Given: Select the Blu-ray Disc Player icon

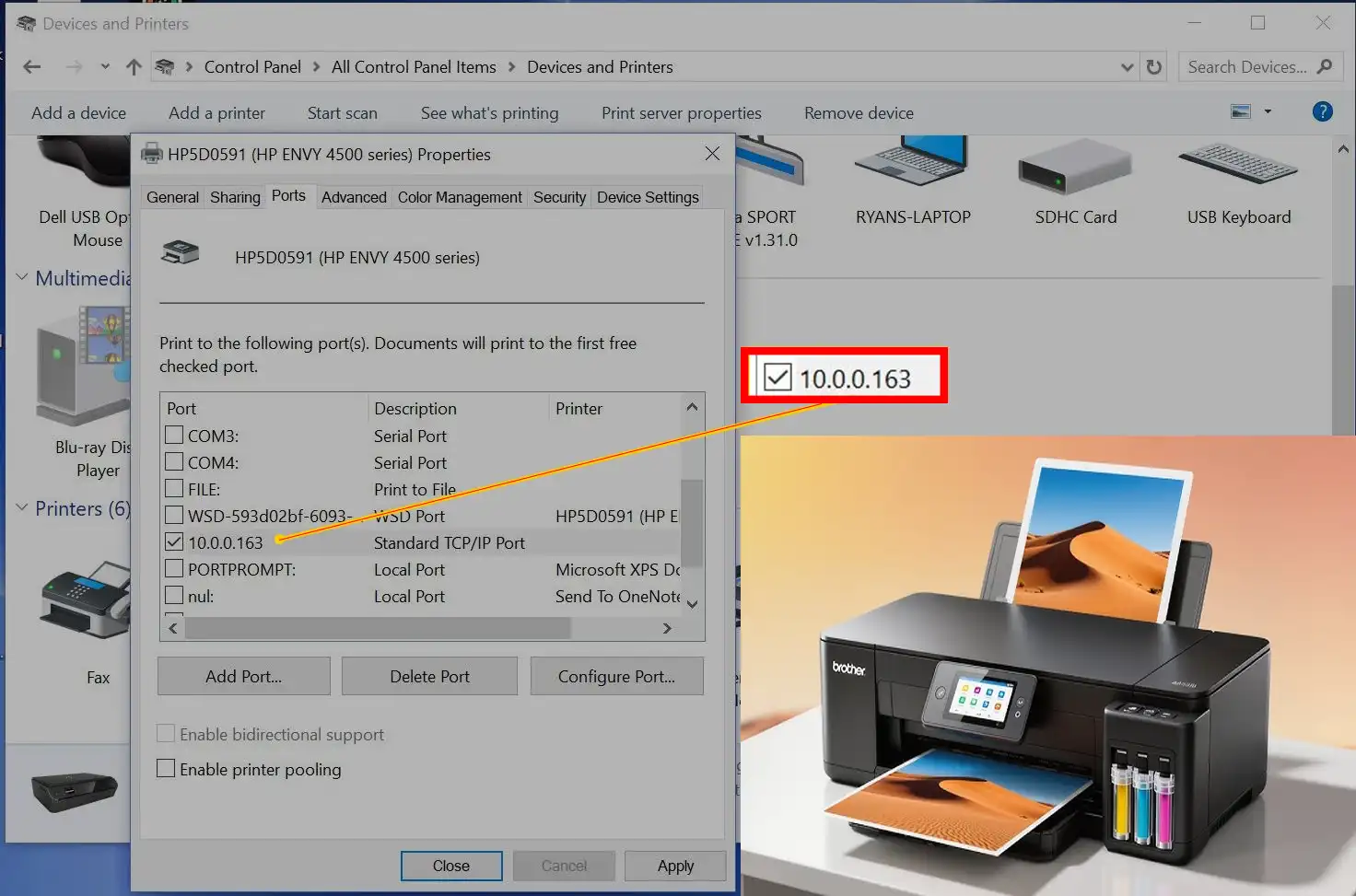Looking at the screenshot, I should (x=83, y=366).
